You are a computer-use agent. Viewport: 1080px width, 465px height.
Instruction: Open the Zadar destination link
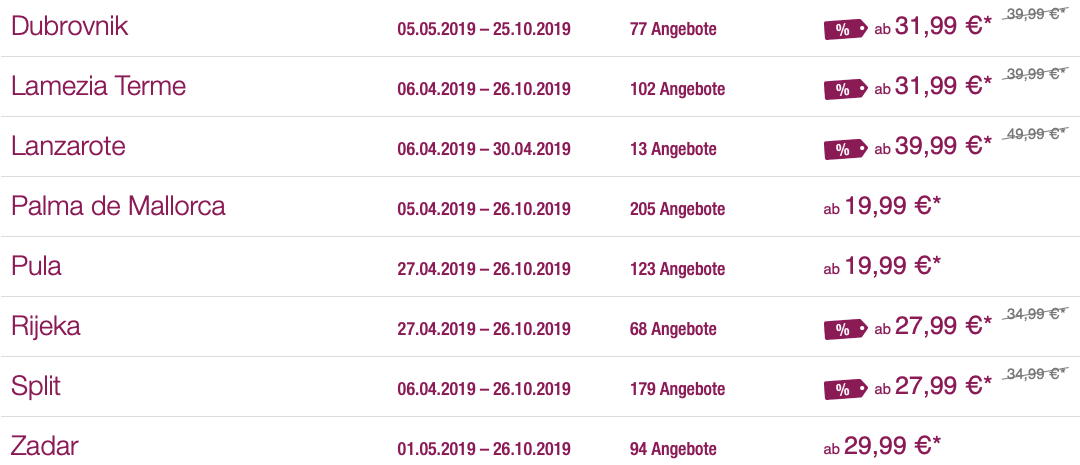[x=45, y=446]
